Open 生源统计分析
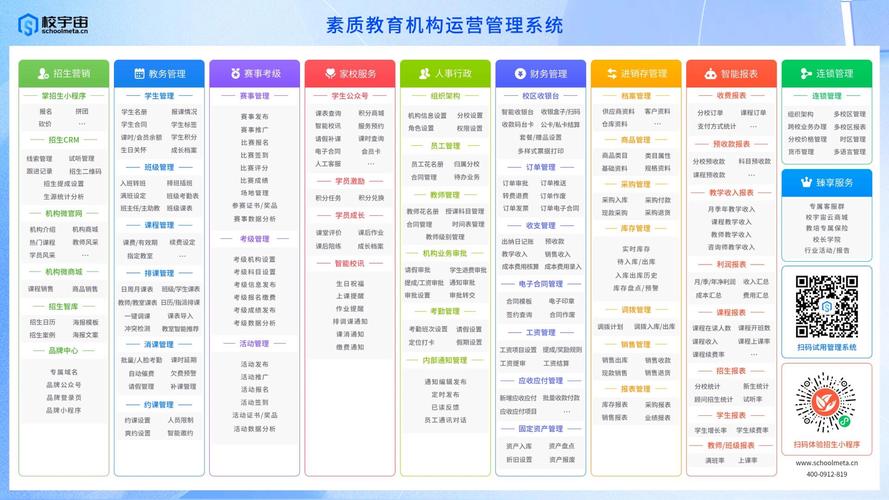 point(64,197)
